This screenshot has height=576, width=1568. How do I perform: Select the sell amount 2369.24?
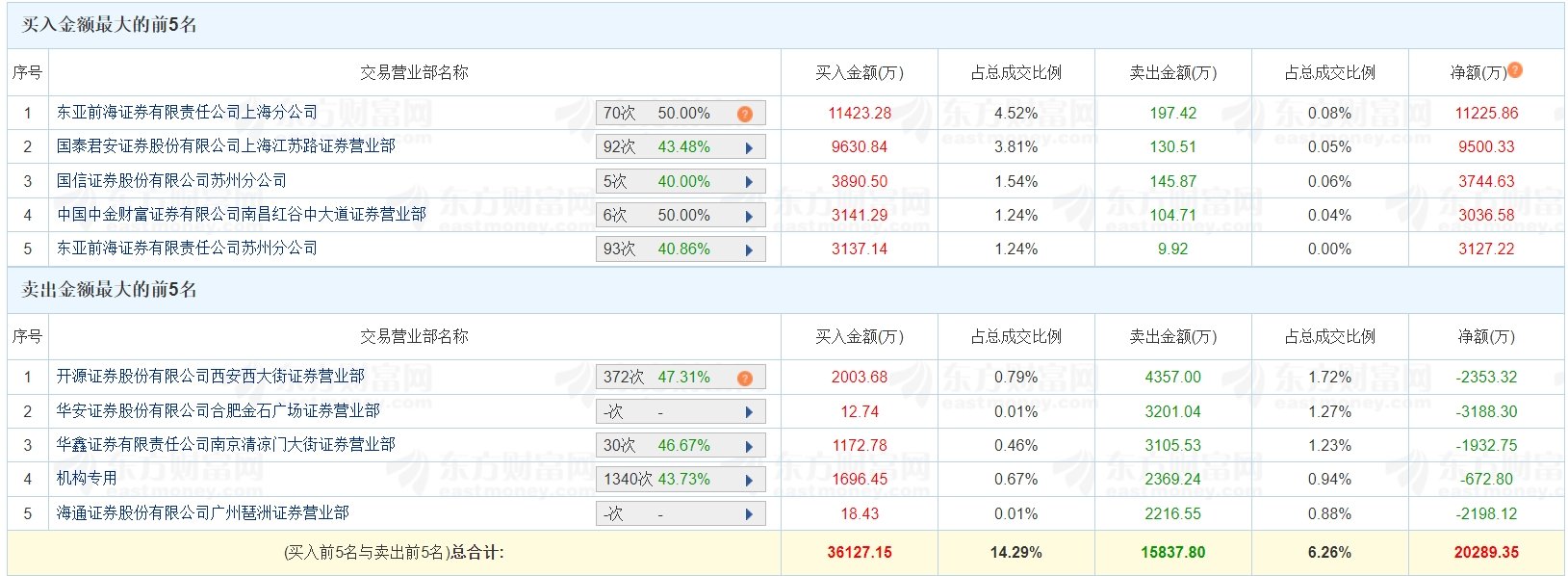click(x=1173, y=480)
